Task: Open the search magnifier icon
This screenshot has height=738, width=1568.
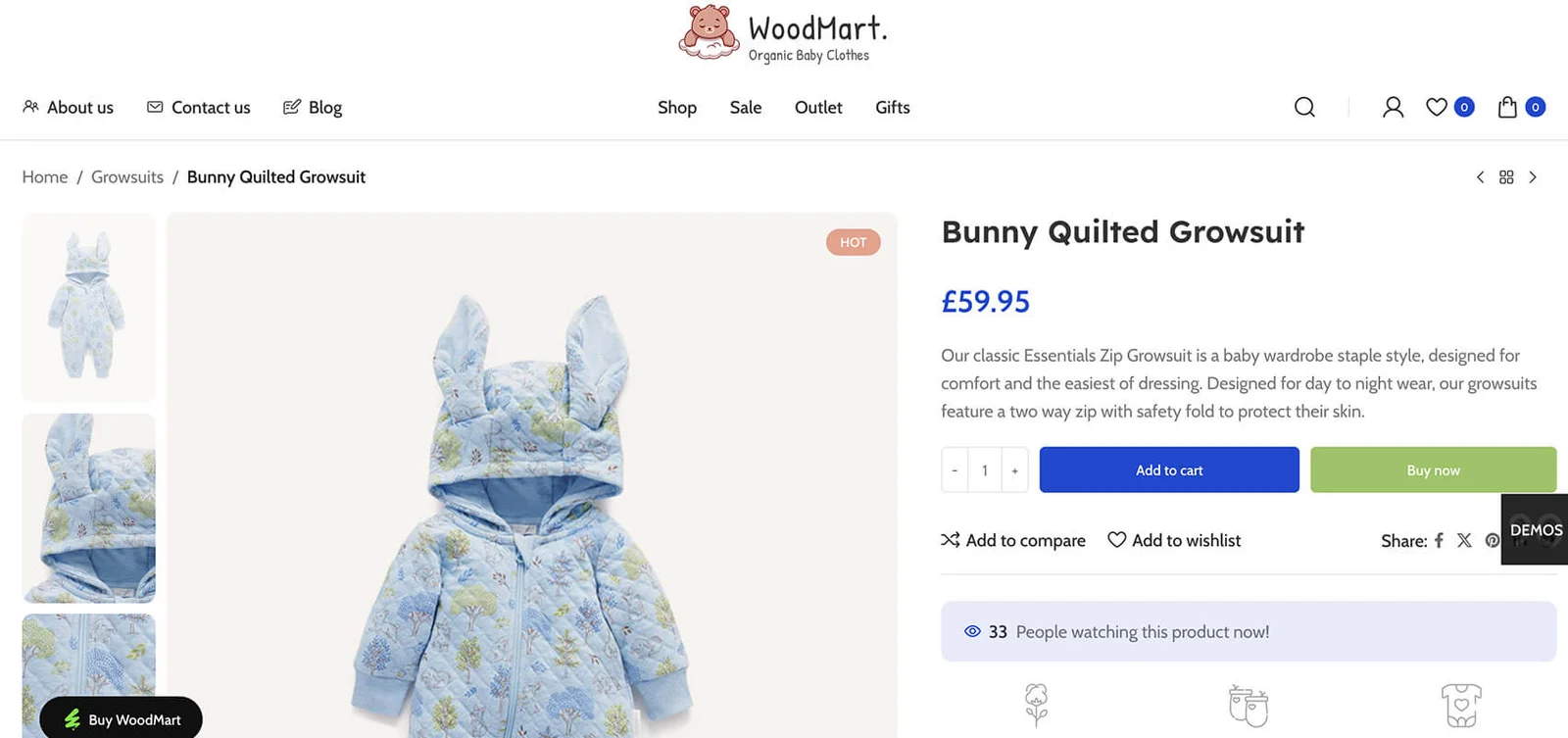Action: 1304,107
